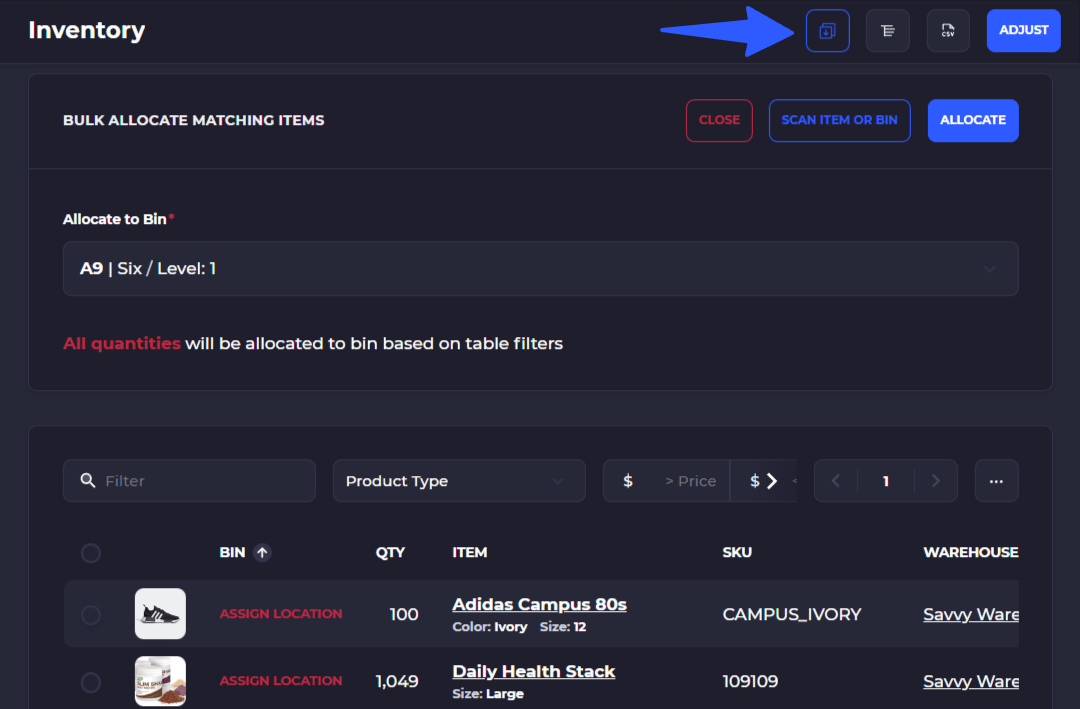Open the column layout icon button
The image size is (1080, 709).
(x=888, y=30)
